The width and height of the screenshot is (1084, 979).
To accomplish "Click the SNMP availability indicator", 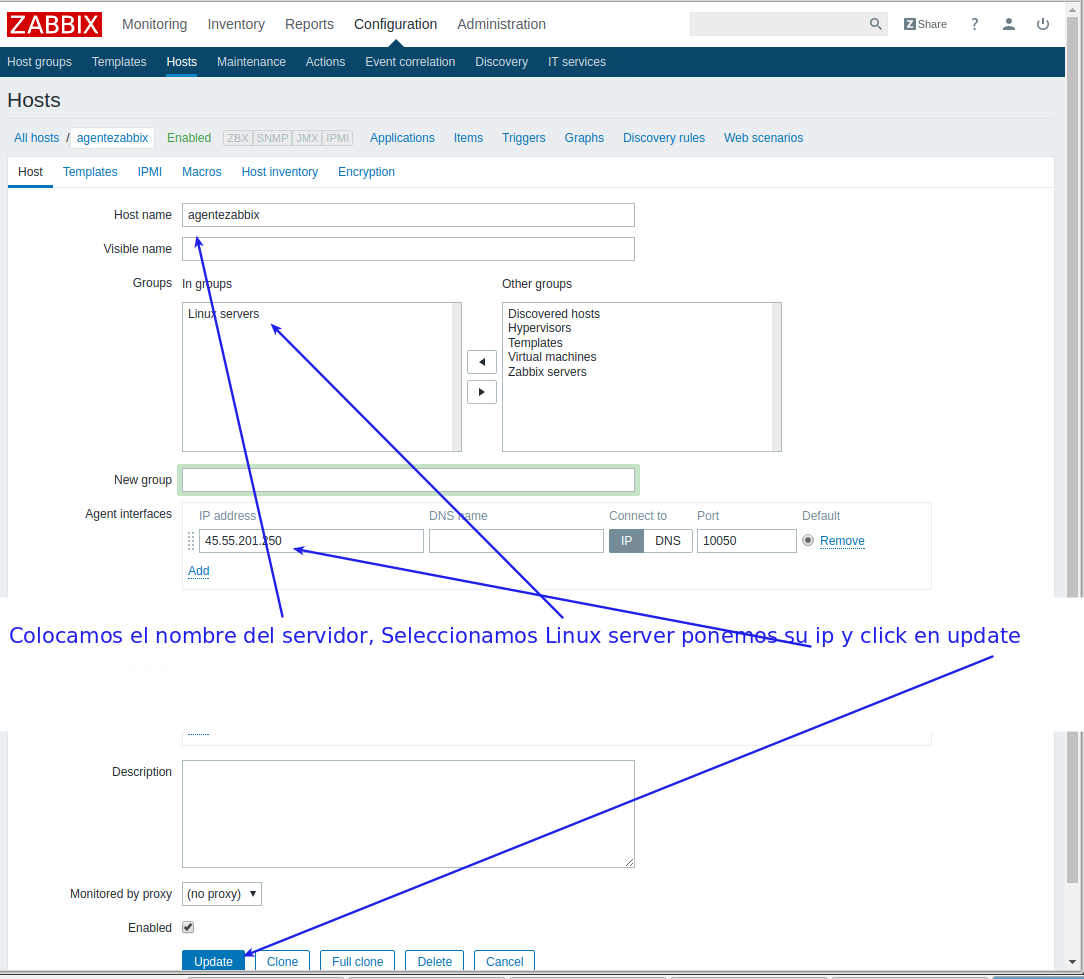I will (x=272, y=138).
